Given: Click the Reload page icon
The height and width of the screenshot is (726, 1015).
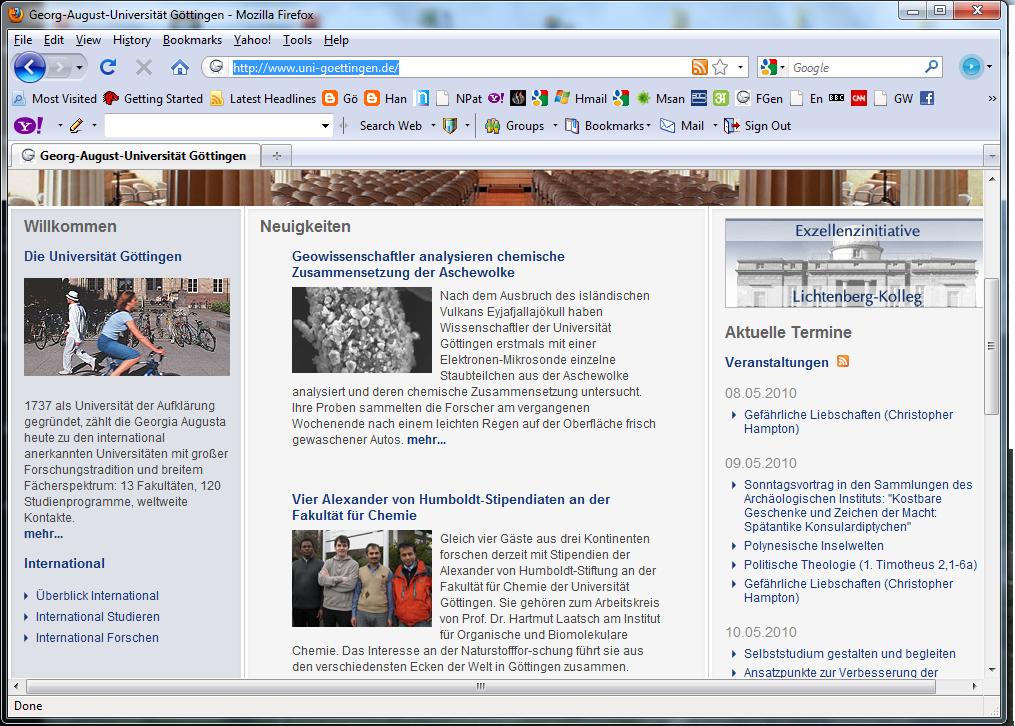Looking at the screenshot, I should [x=108, y=67].
